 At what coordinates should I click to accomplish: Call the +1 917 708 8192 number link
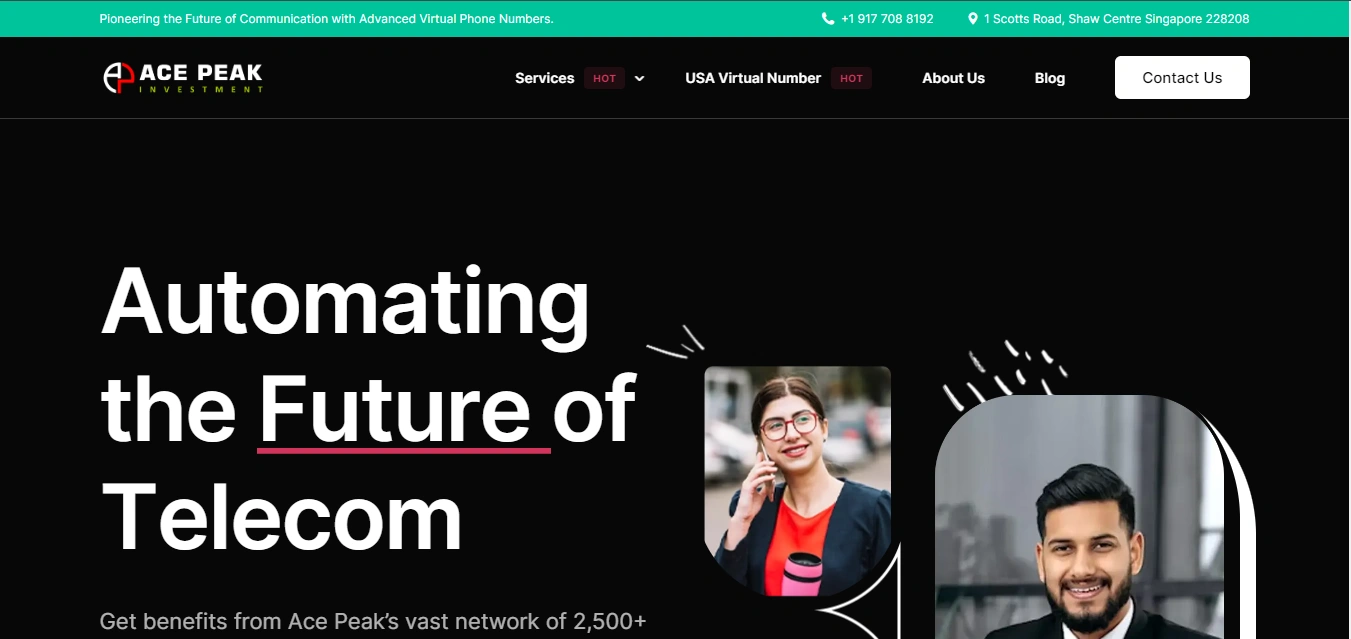click(x=887, y=19)
